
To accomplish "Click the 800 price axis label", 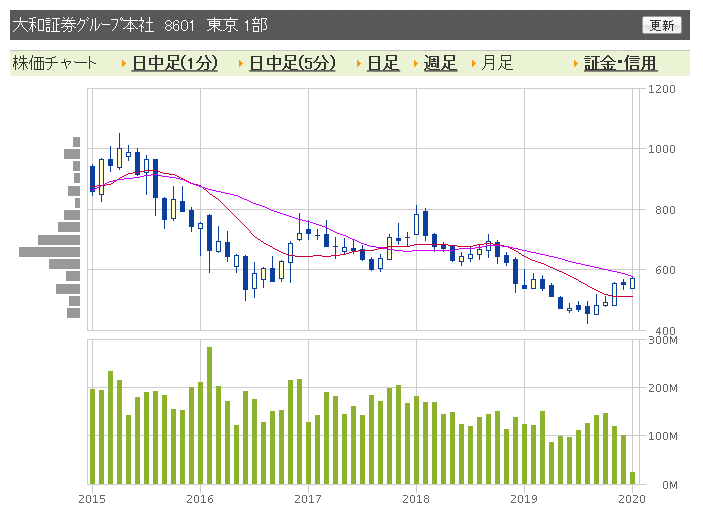I will click(x=665, y=210).
